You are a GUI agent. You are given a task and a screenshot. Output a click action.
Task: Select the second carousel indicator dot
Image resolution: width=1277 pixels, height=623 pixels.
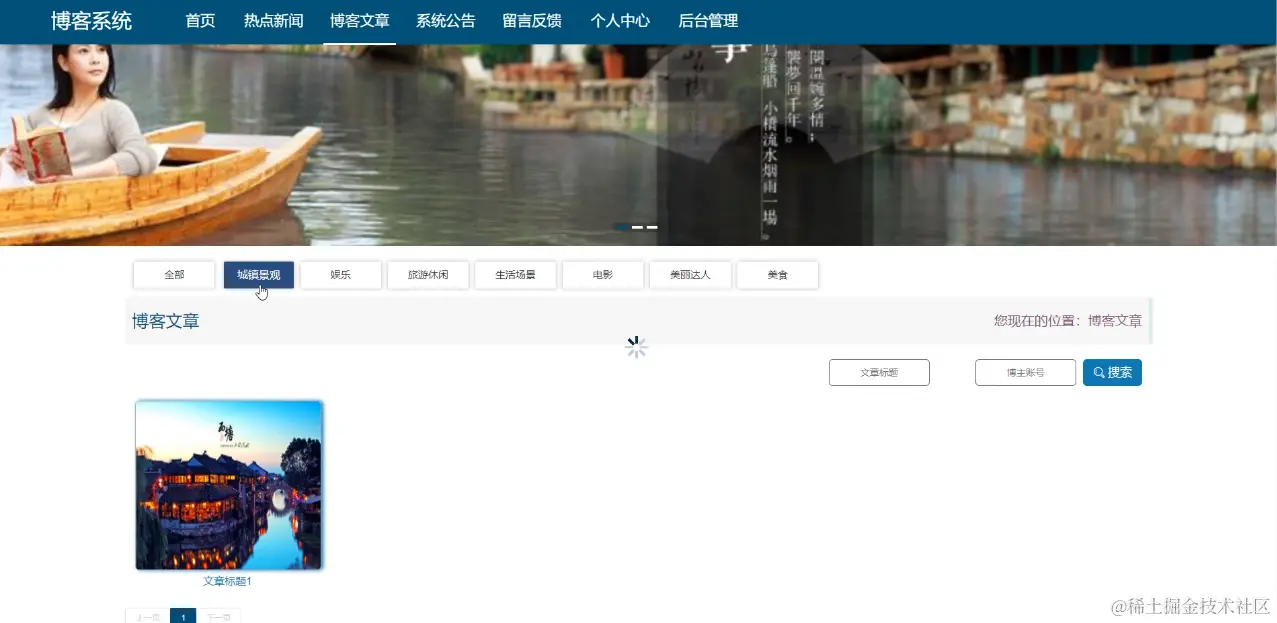[x=636, y=227]
